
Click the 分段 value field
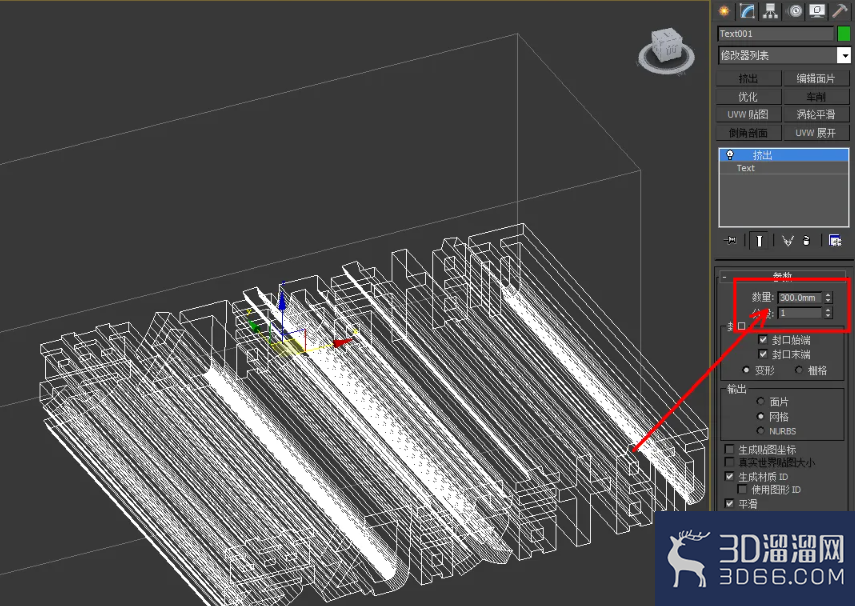point(800,313)
